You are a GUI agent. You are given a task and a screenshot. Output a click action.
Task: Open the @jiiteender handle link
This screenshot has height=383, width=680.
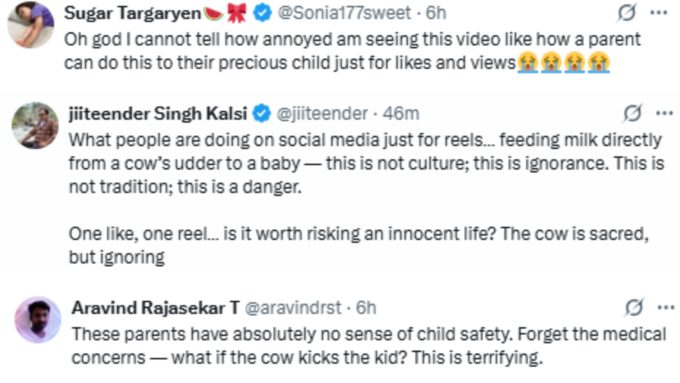322,114
